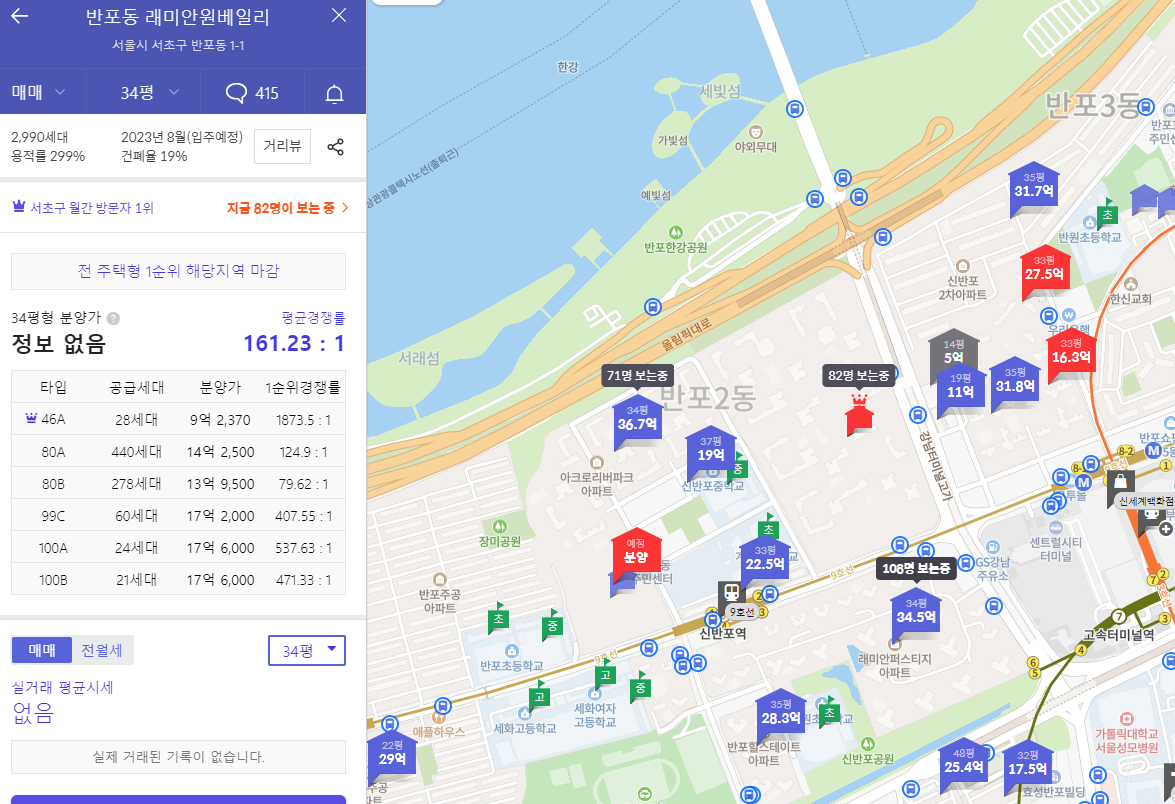Image resolution: width=1175 pixels, height=804 pixels.
Task: Click the 11억 19평 map marker
Action: pyautogui.click(x=960, y=388)
